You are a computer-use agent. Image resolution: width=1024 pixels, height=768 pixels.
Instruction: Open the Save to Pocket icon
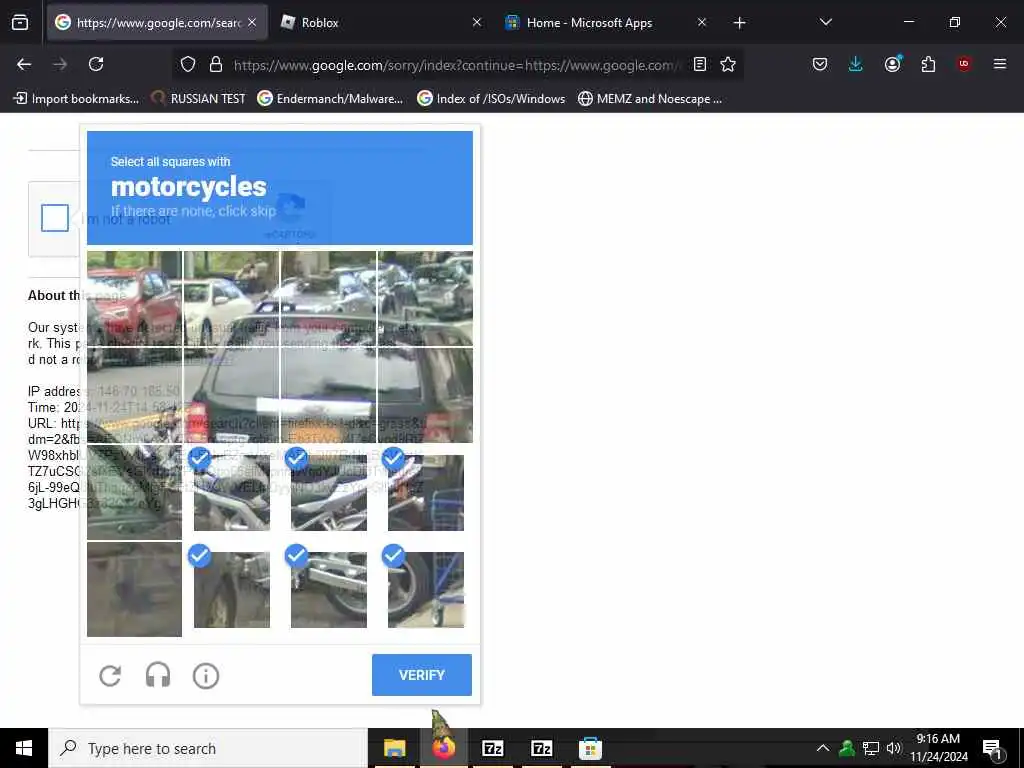tap(820, 64)
